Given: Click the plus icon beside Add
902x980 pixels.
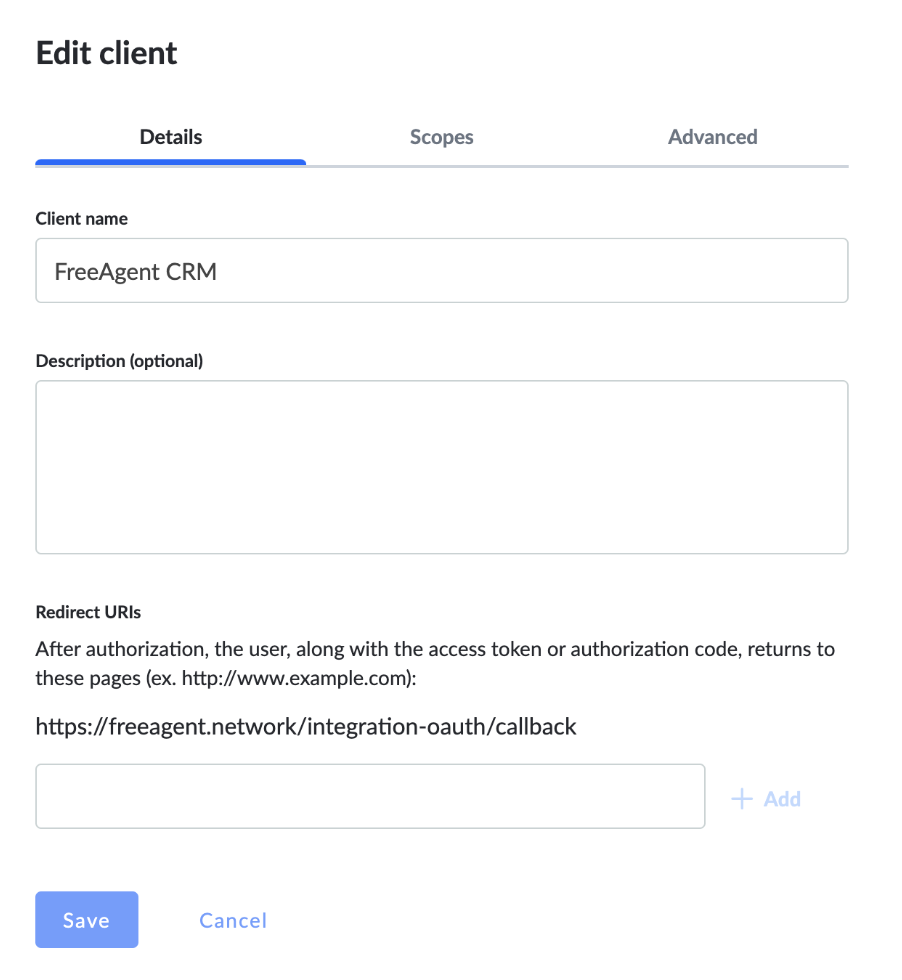Looking at the screenshot, I should pos(741,799).
